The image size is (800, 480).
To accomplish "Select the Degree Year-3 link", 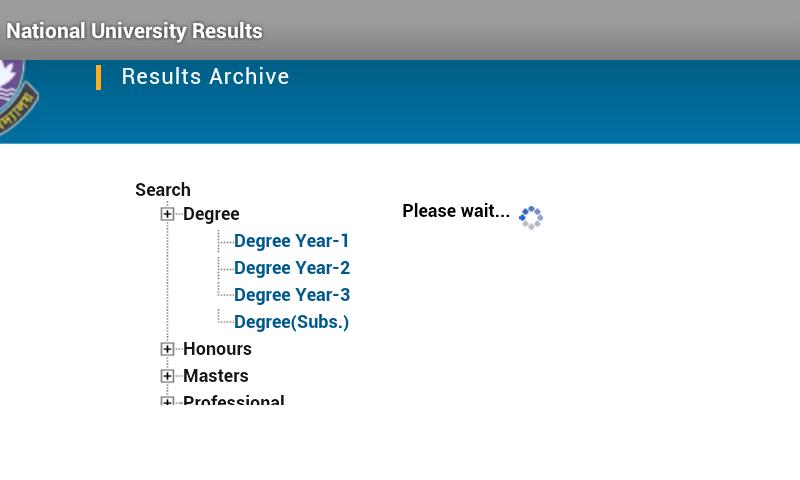I will point(291,295).
